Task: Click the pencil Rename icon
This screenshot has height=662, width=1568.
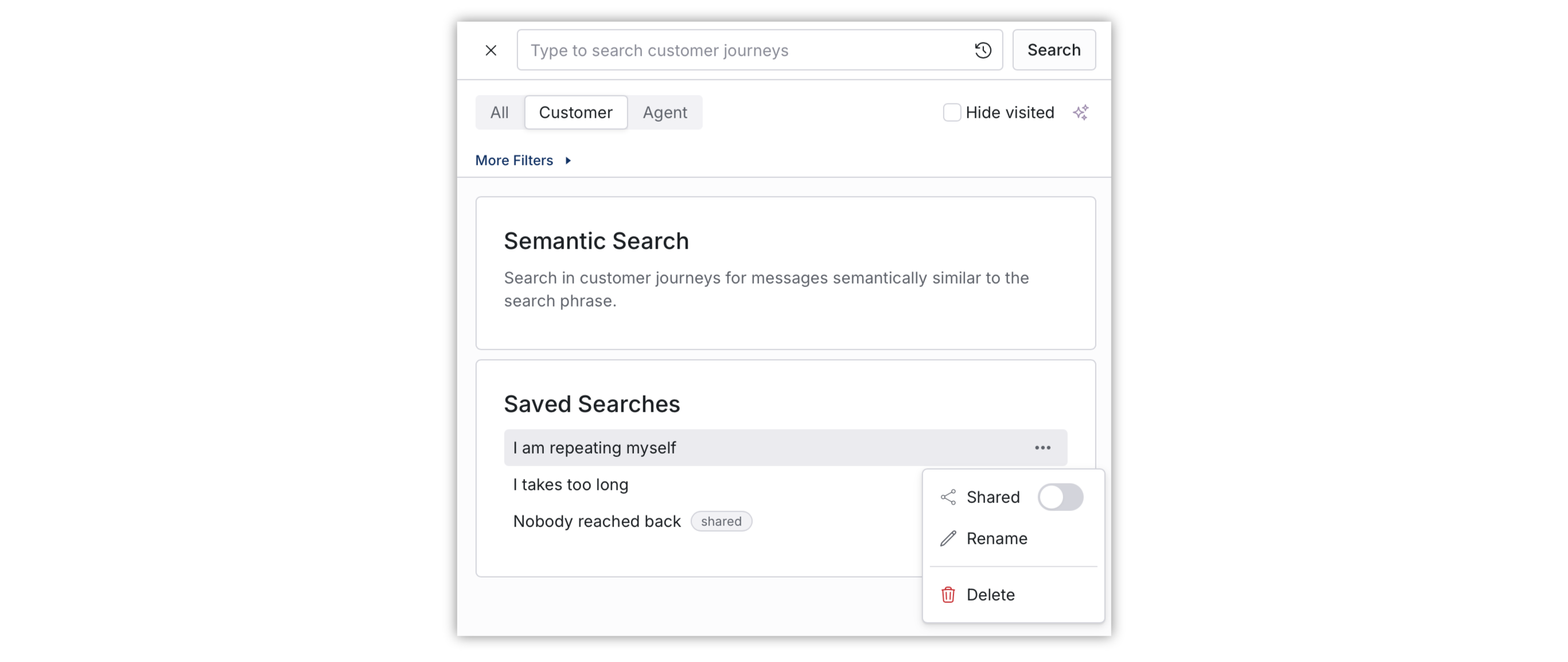Action: 948,539
